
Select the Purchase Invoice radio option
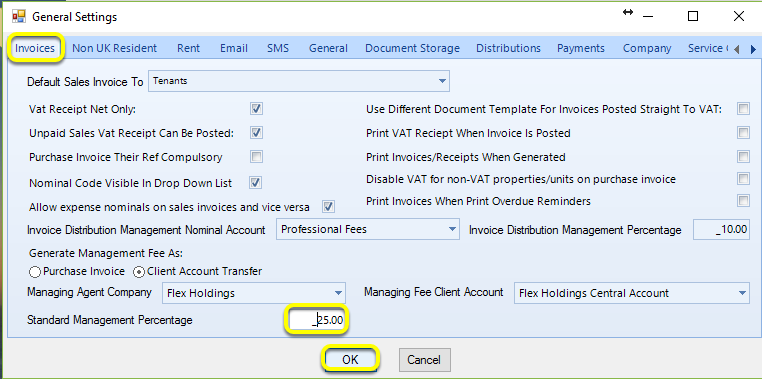pyautogui.click(x=35, y=271)
